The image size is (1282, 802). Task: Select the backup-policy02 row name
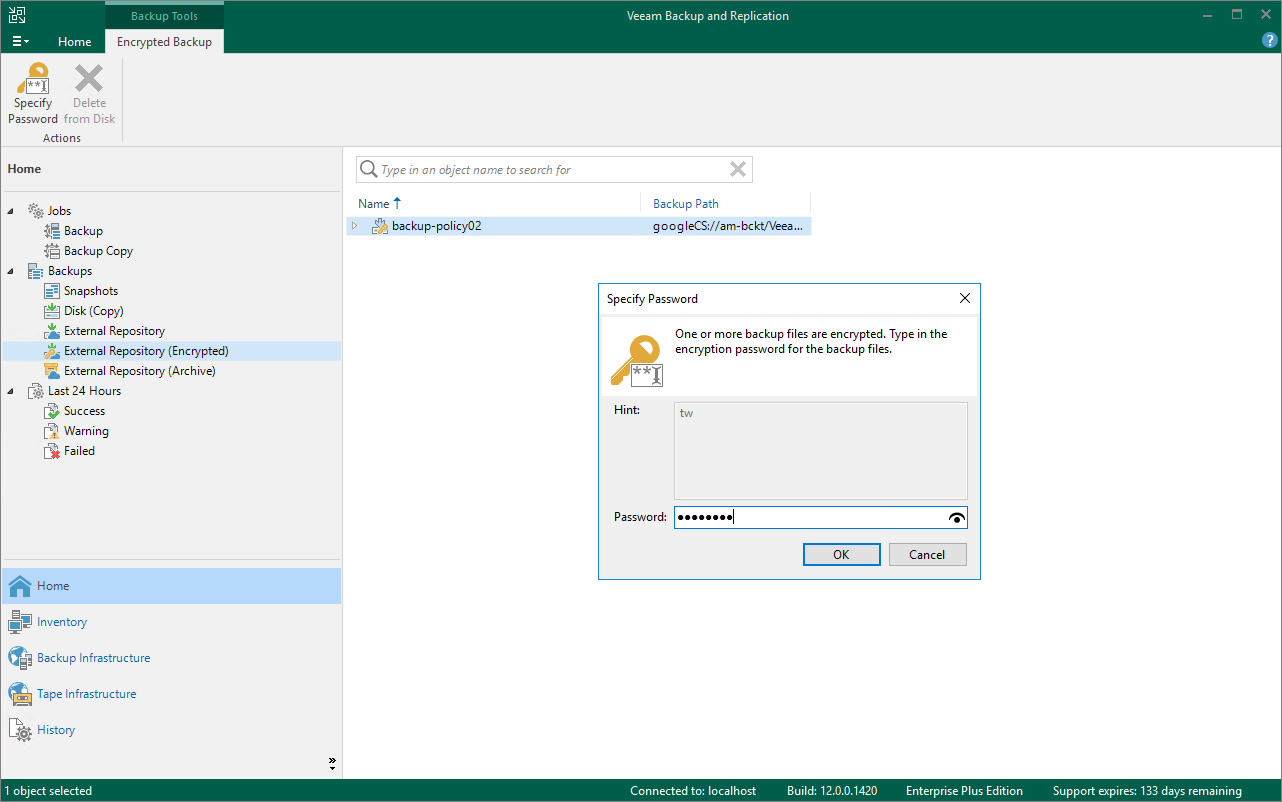[436, 226]
